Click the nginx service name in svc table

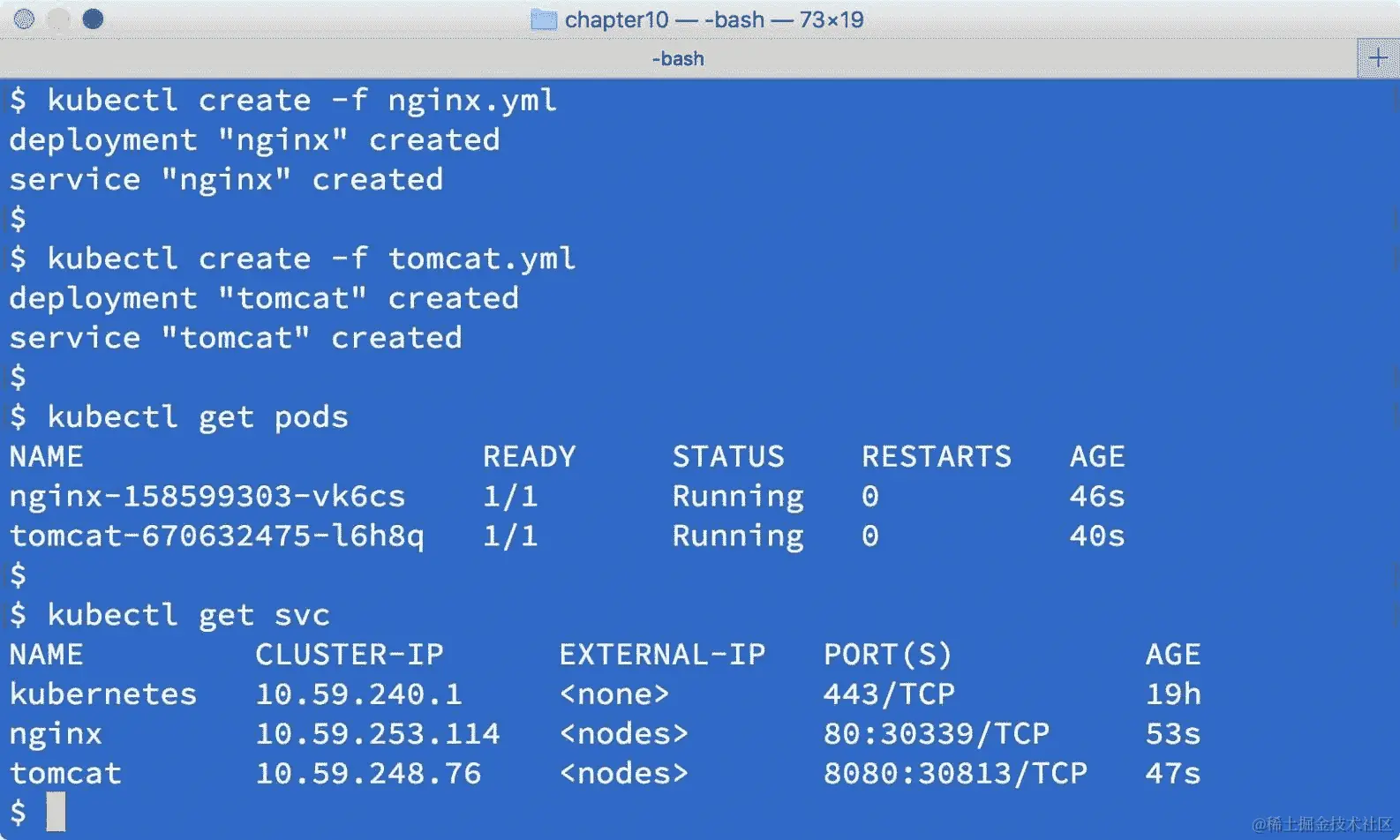(56, 735)
